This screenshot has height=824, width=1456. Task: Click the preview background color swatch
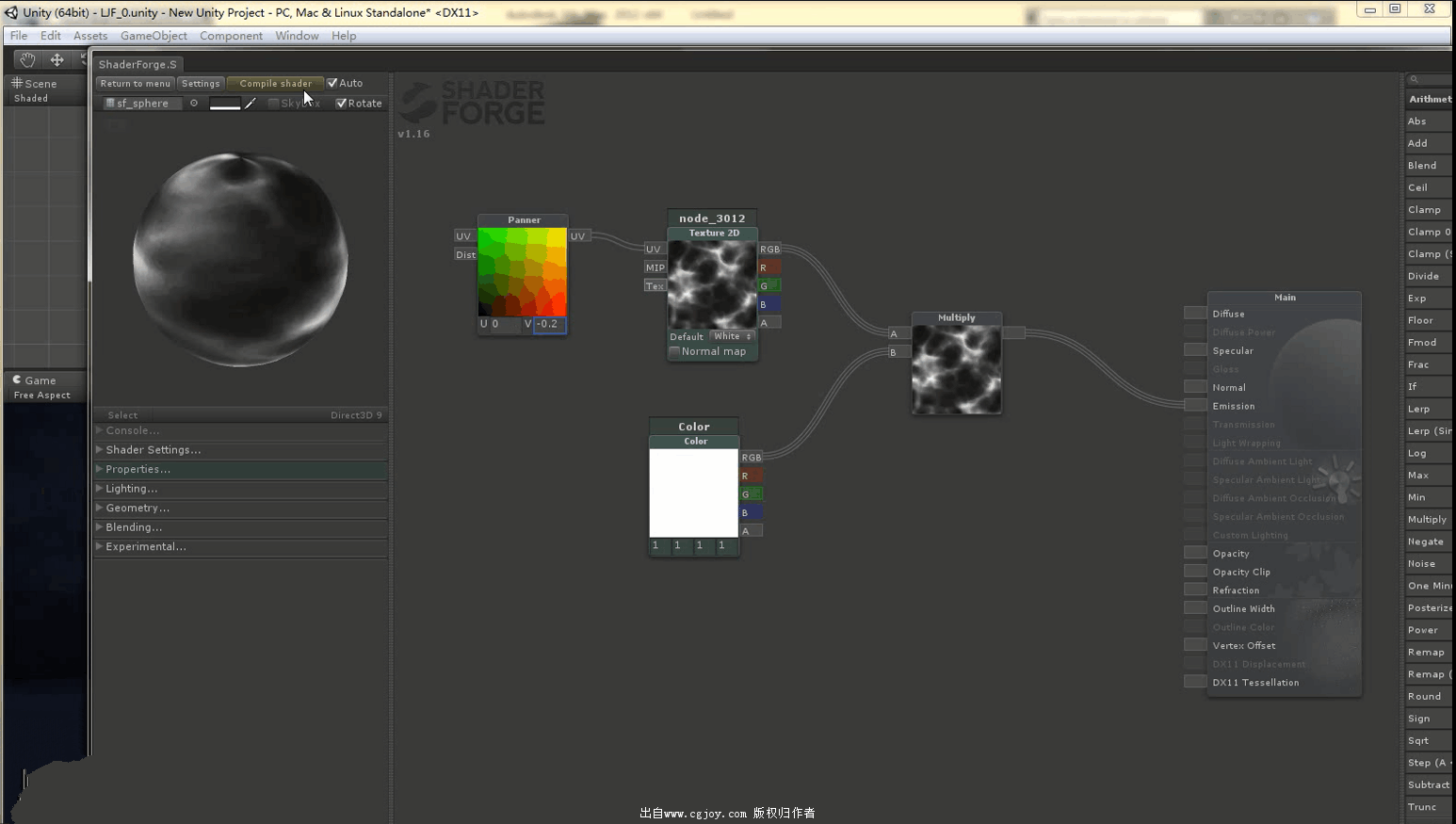224,104
